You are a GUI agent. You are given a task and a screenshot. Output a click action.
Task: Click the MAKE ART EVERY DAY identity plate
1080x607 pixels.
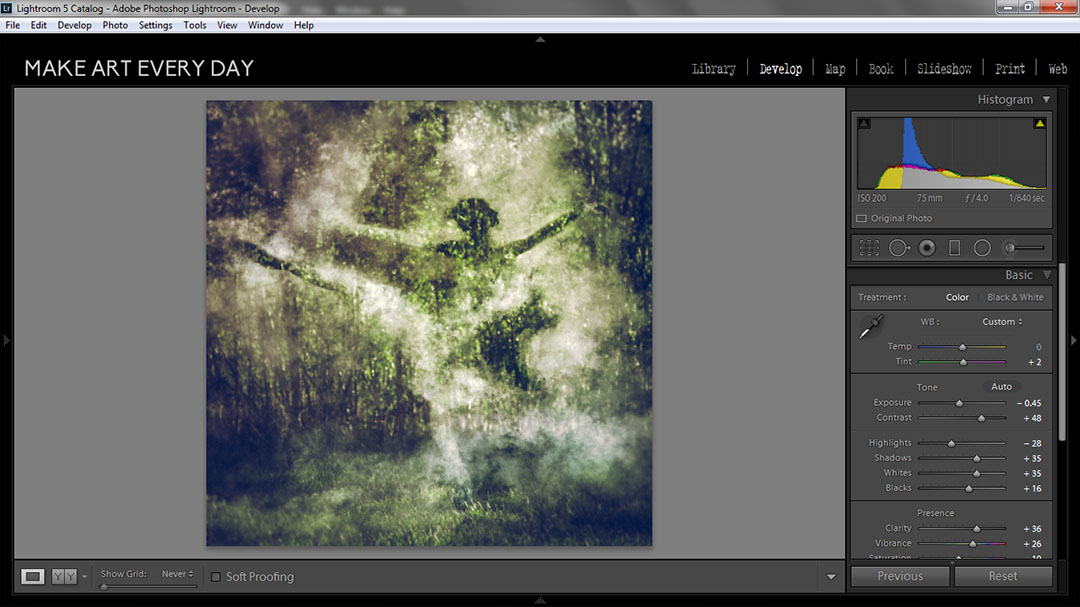pyautogui.click(x=139, y=68)
